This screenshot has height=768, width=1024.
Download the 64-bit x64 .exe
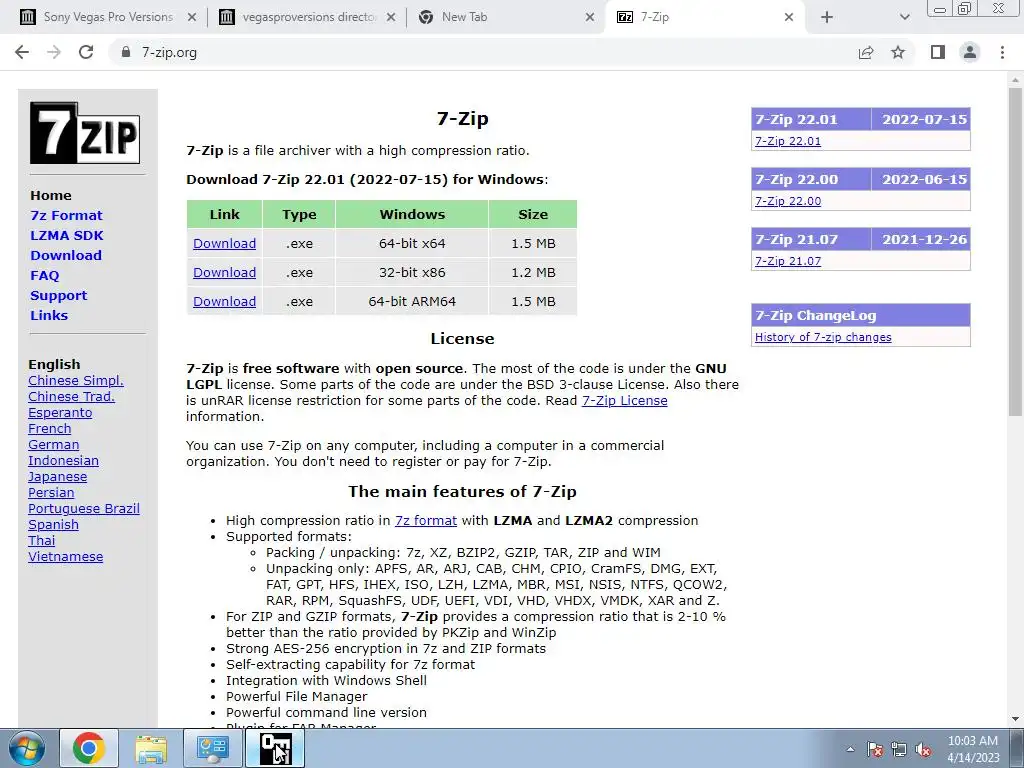224,244
